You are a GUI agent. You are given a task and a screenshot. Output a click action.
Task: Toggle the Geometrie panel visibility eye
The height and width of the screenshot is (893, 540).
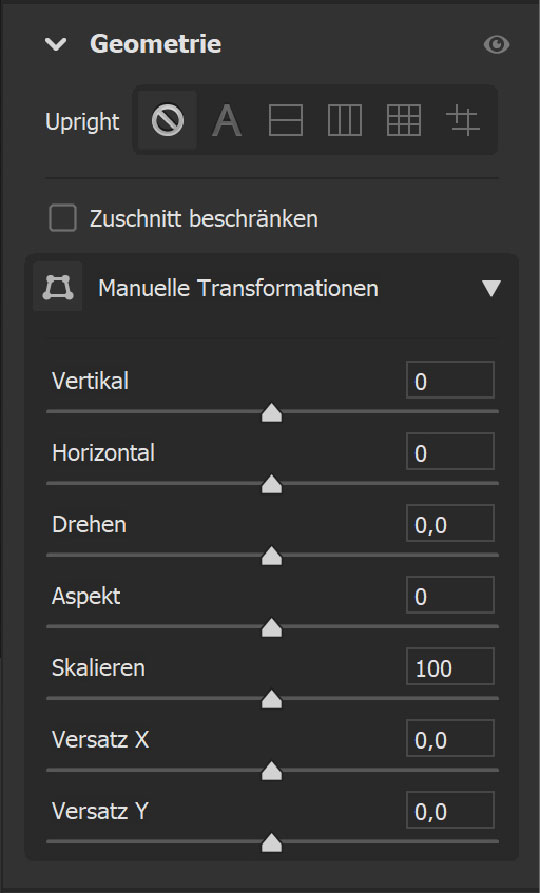pos(496,44)
